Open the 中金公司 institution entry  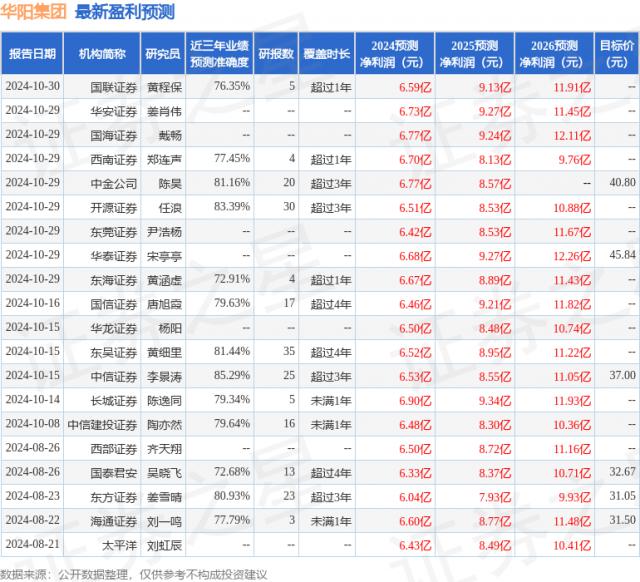tap(110, 183)
